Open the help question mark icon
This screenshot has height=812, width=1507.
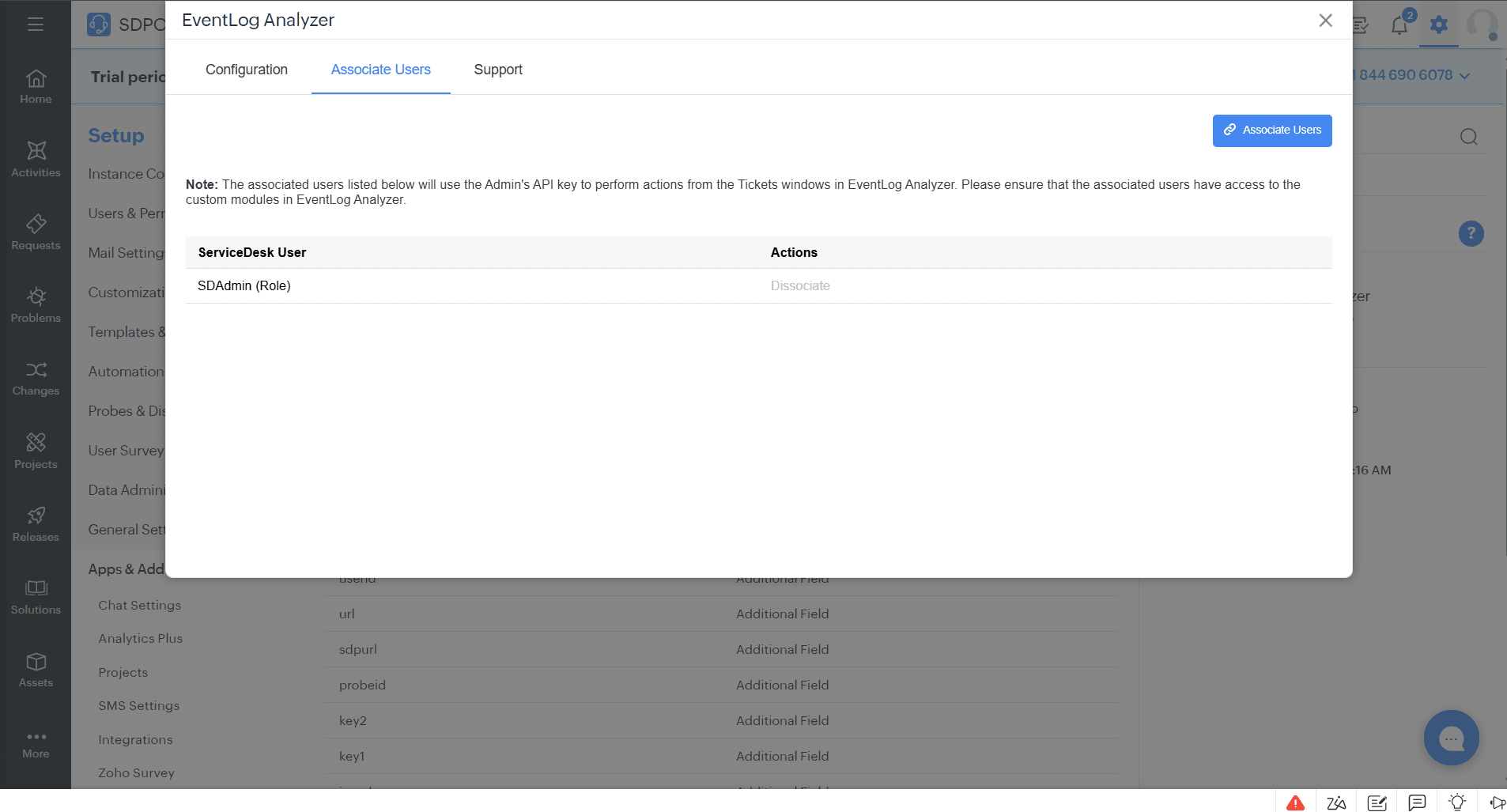[x=1471, y=233]
